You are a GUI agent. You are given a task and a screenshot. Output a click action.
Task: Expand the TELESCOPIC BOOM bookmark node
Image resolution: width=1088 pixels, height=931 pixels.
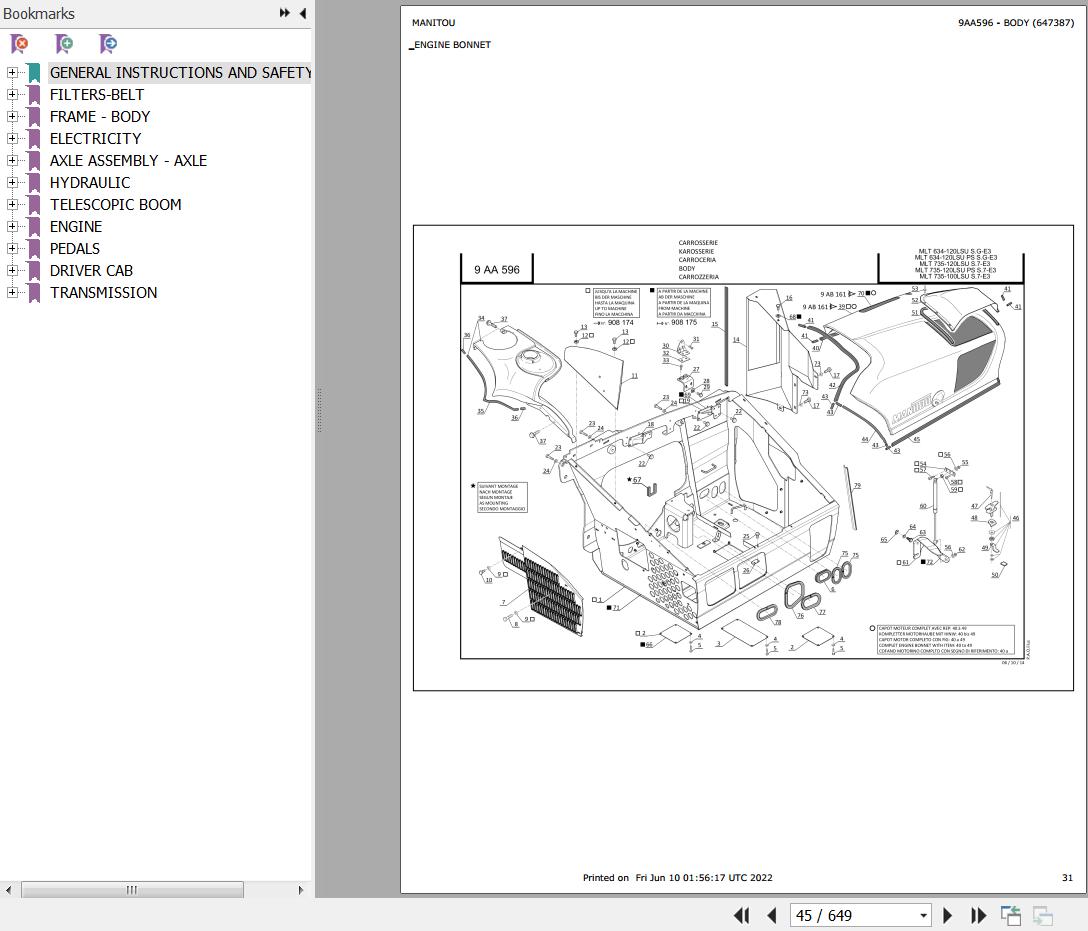(x=12, y=205)
